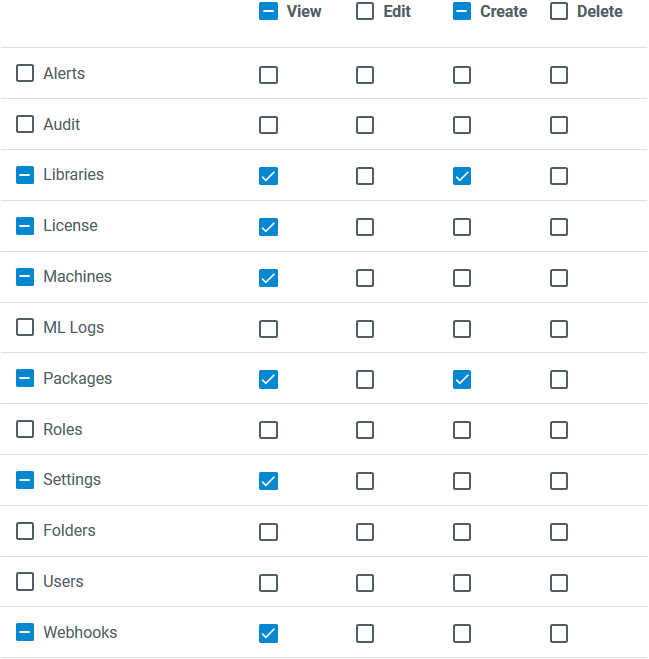
Task: Check the Users row checkbox
Action: (25, 581)
